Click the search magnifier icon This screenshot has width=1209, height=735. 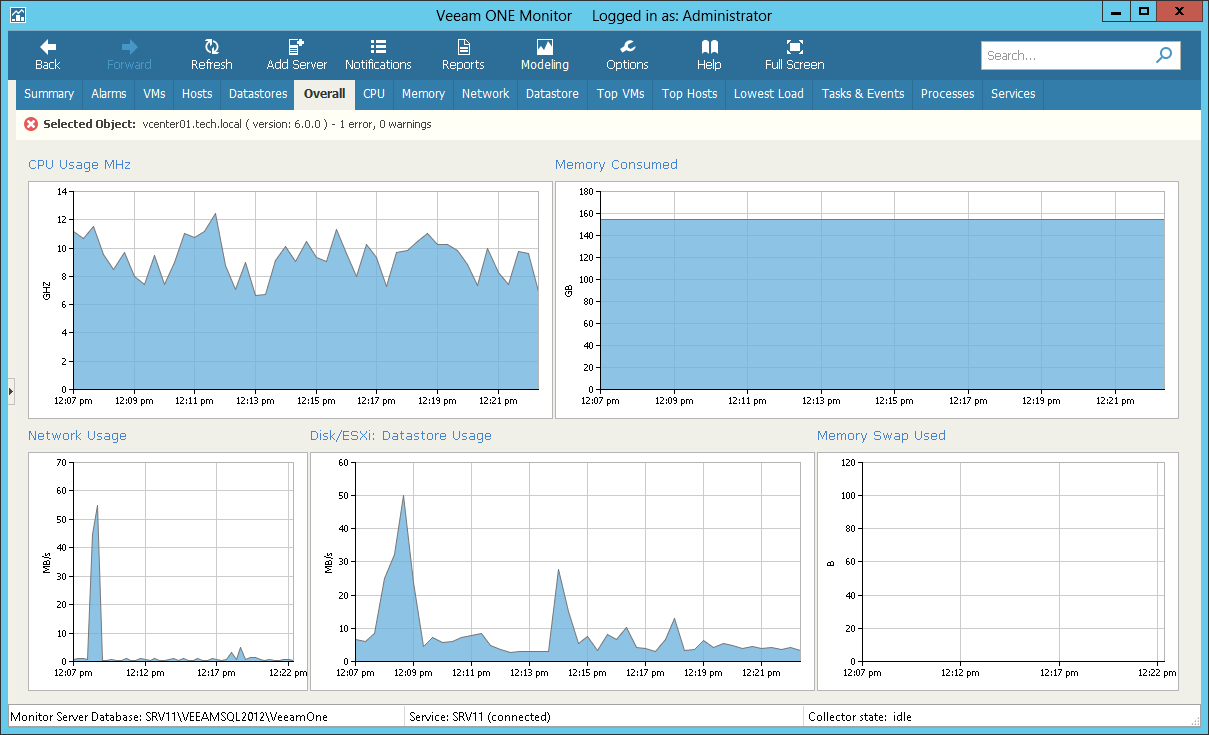click(x=1164, y=56)
